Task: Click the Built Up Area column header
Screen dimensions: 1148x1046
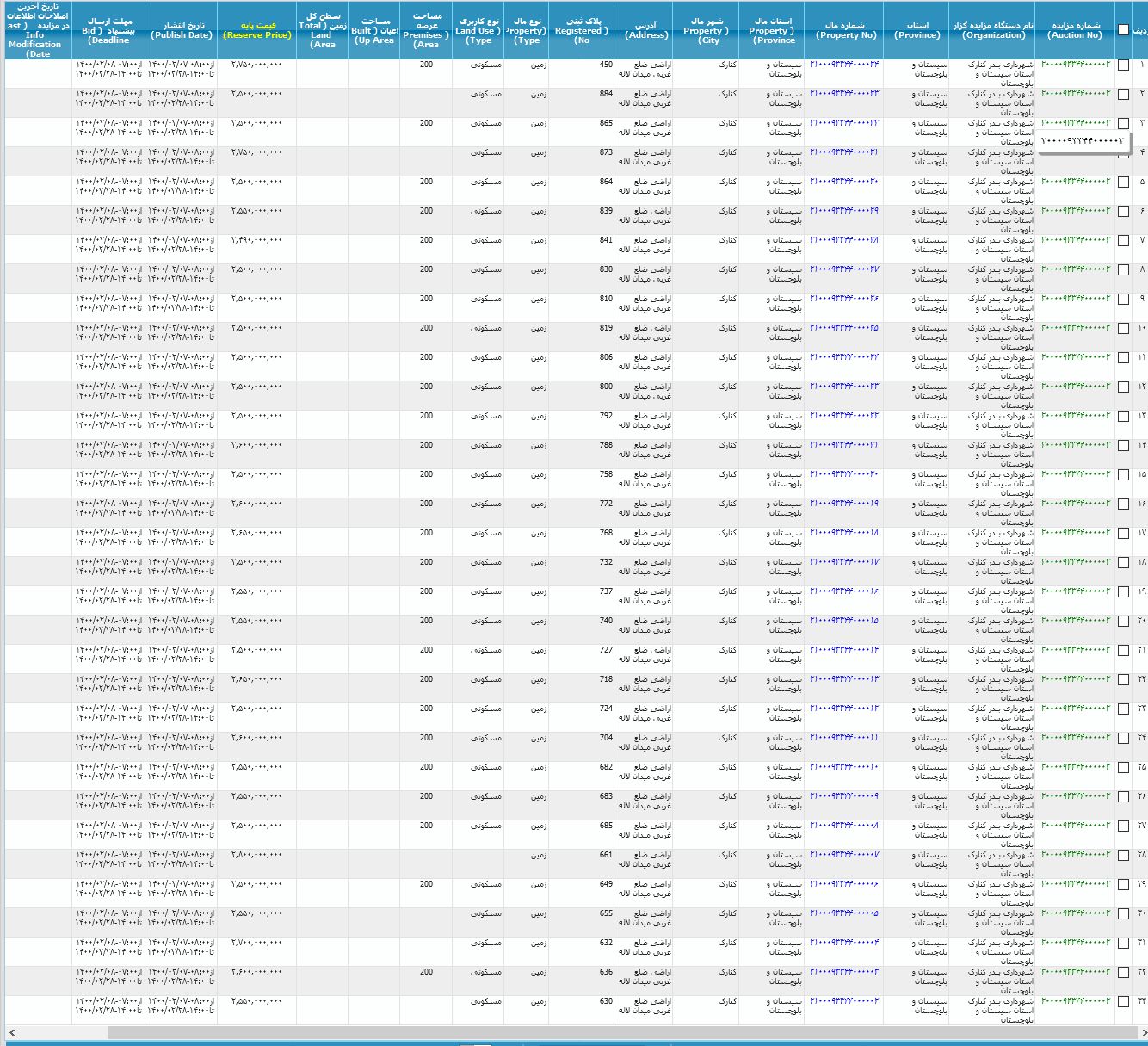Action: (374, 30)
